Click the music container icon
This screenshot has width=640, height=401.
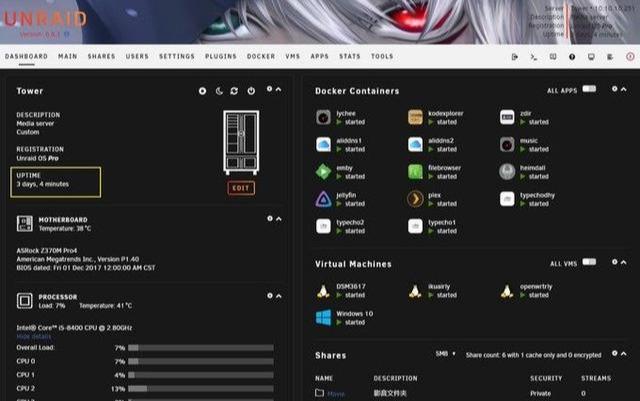pos(507,145)
